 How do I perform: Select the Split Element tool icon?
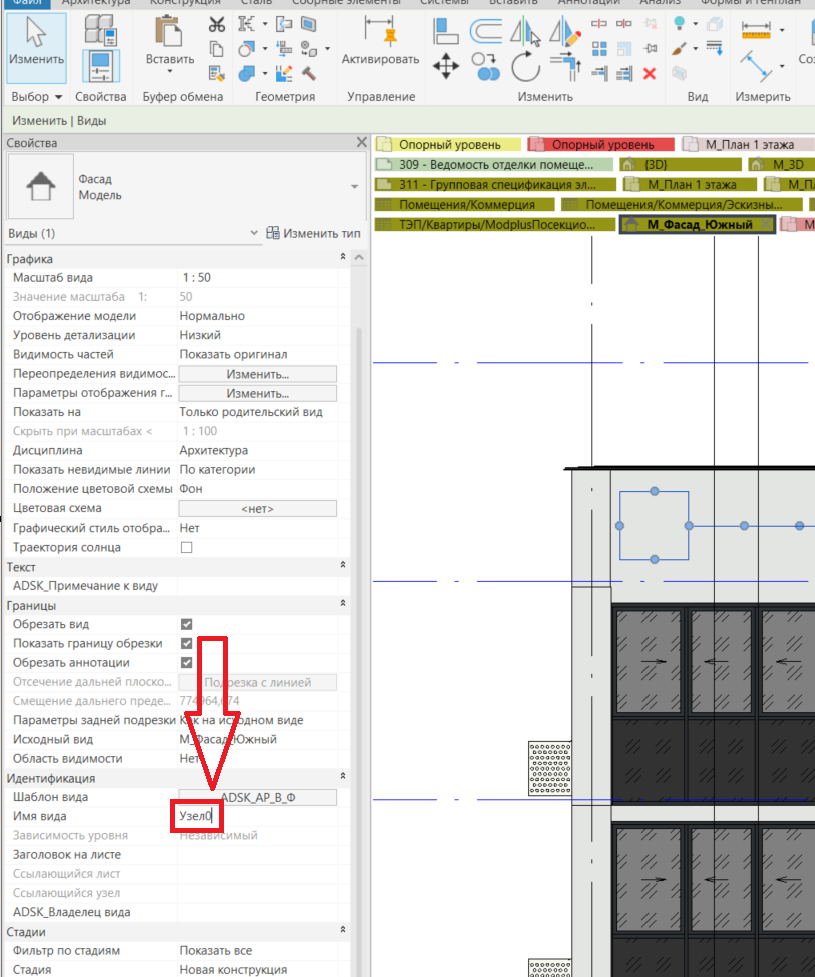599,24
